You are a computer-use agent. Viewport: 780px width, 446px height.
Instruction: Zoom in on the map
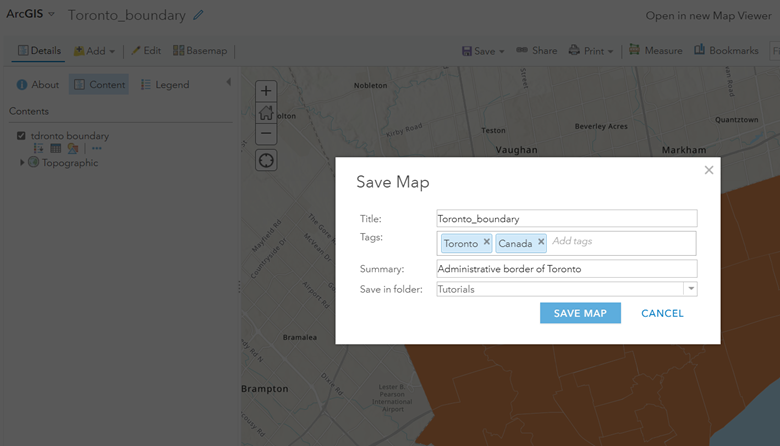click(x=266, y=91)
